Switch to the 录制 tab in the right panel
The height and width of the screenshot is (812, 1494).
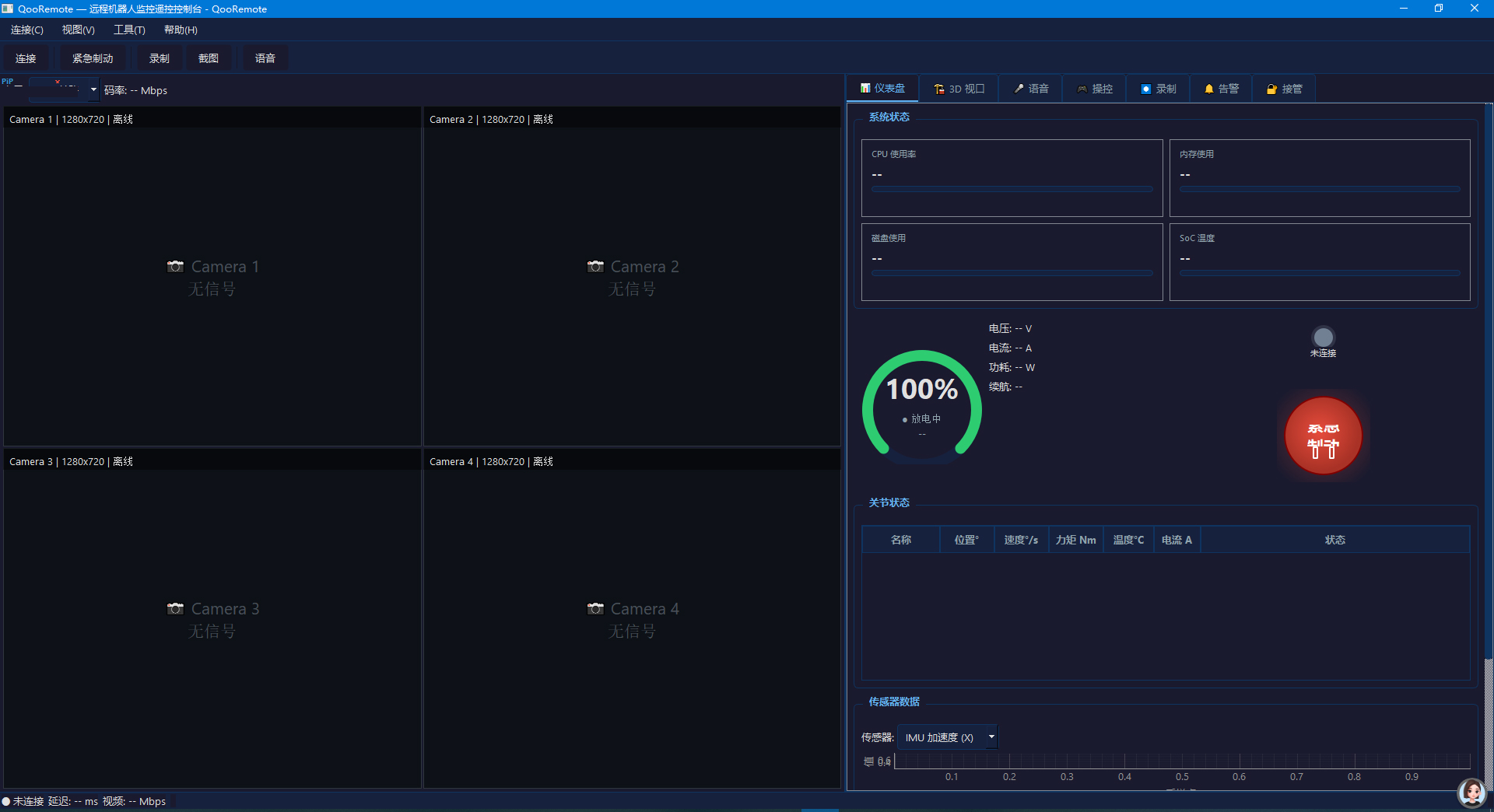1159,89
